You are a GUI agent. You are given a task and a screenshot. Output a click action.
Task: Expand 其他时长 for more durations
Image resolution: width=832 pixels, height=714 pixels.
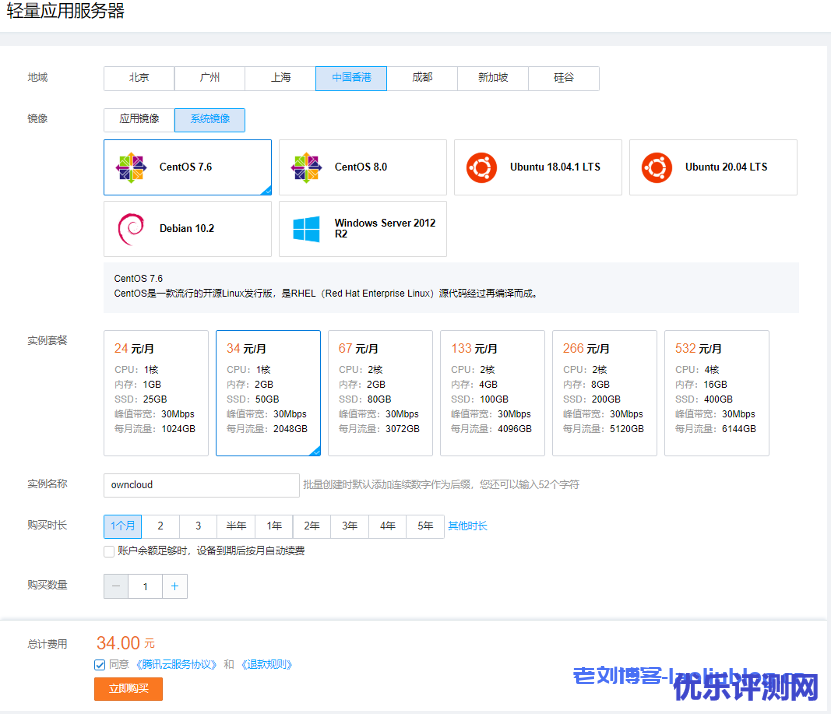(x=467, y=526)
